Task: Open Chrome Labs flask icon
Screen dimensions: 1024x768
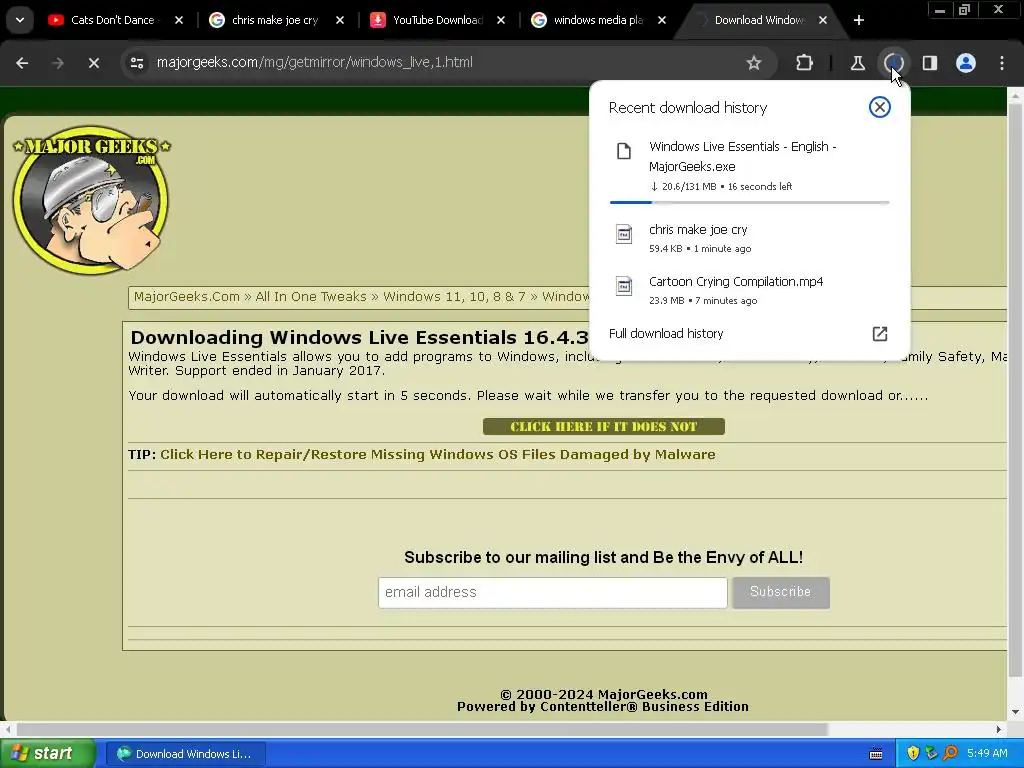Action: point(857,63)
